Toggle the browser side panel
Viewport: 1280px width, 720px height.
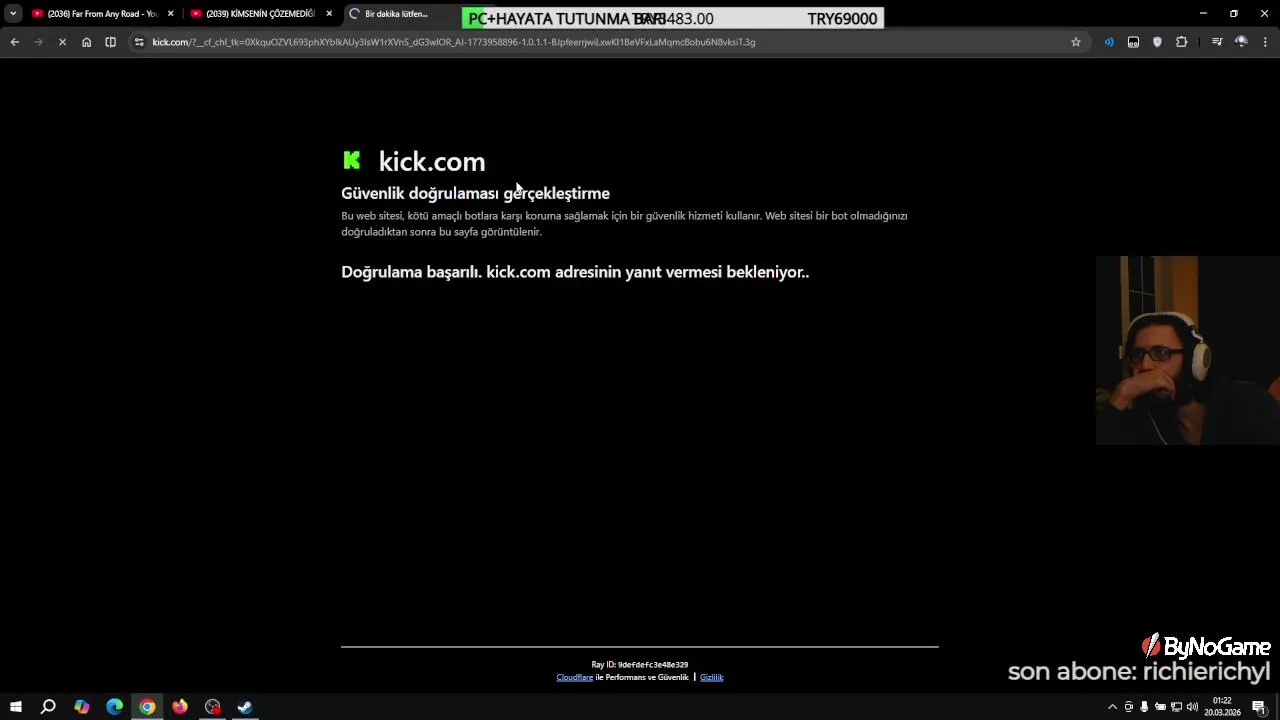pos(110,42)
